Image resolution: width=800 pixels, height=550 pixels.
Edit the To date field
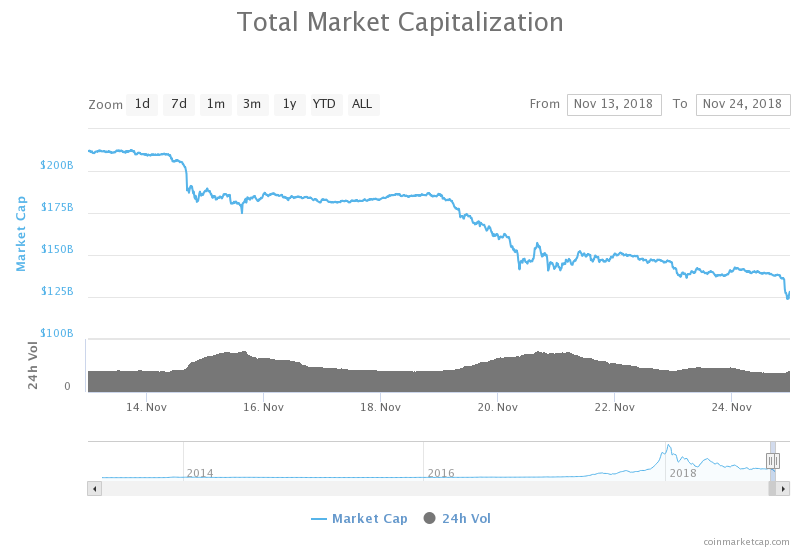pyautogui.click(x=743, y=104)
